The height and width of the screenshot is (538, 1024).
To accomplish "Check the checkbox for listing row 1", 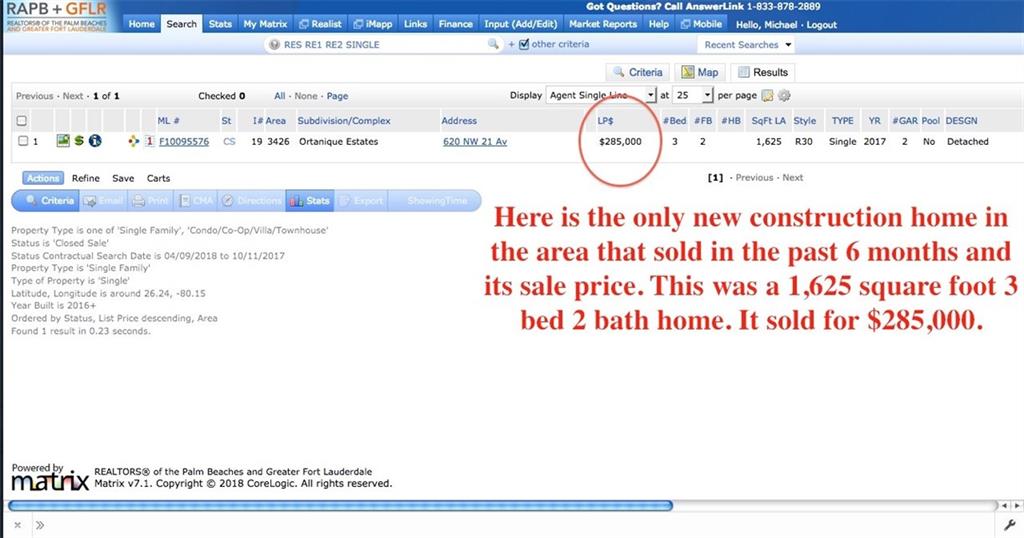I will 22,141.
